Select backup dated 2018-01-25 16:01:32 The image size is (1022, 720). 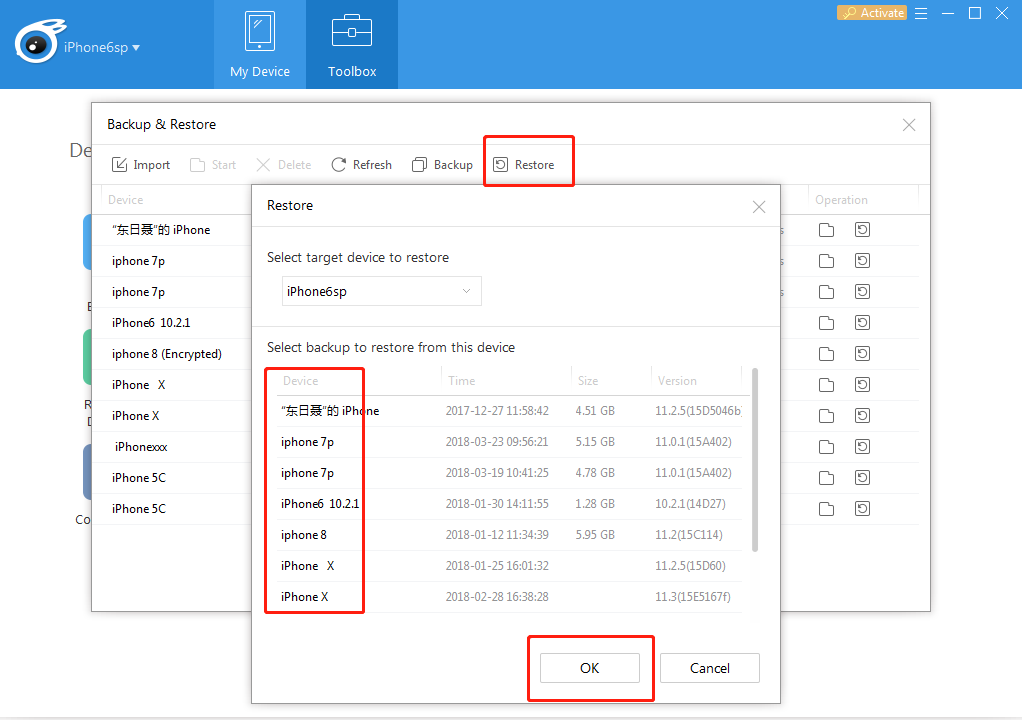(509, 566)
